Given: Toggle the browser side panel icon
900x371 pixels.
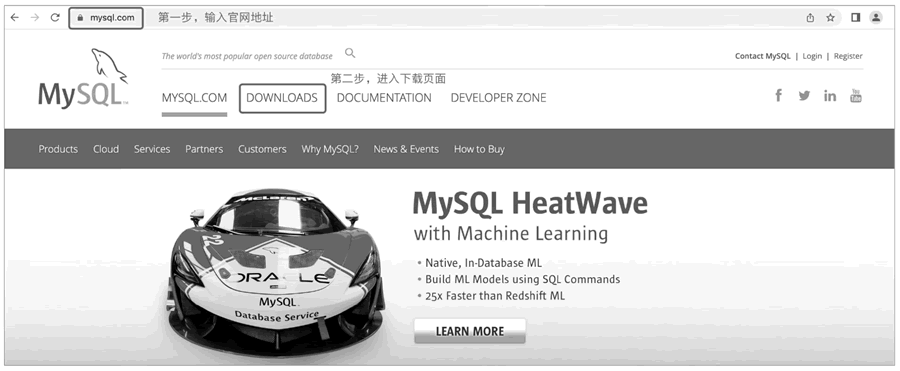Looking at the screenshot, I should (x=855, y=18).
